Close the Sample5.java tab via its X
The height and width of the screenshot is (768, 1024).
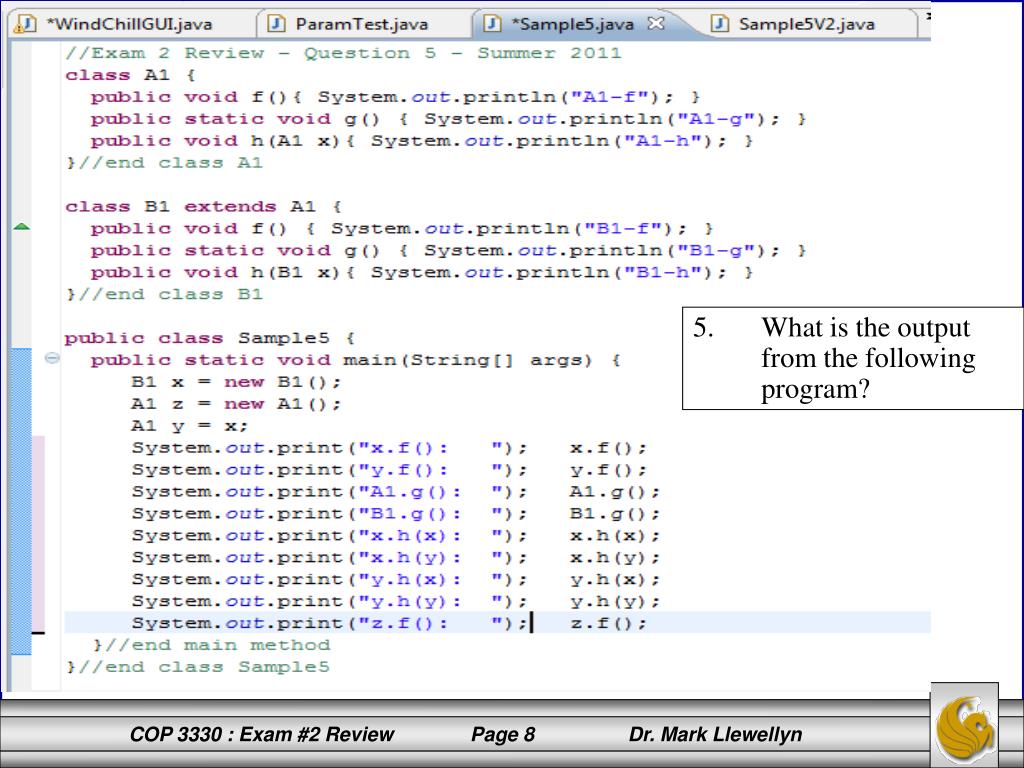click(657, 23)
